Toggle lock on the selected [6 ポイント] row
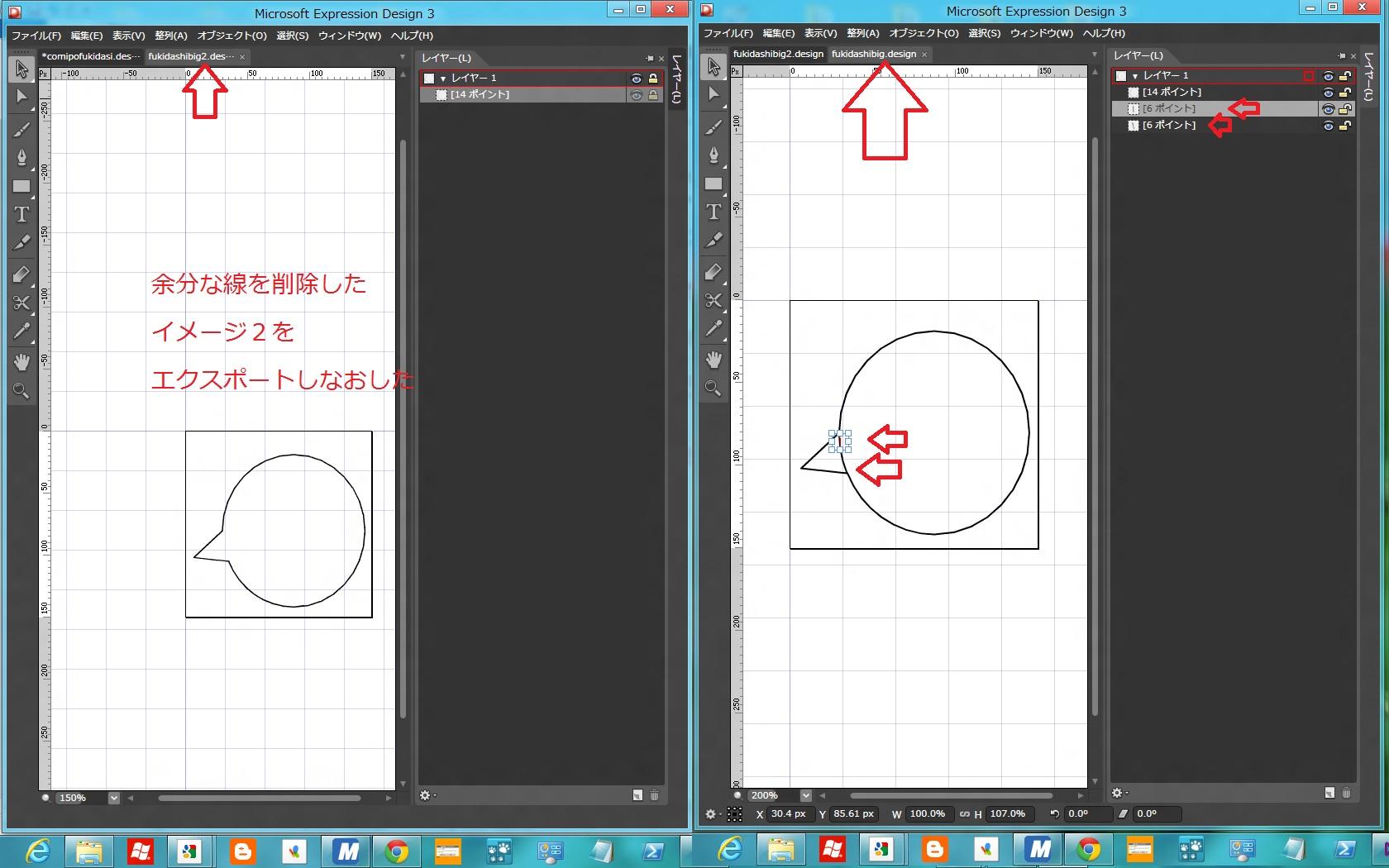This screenshot has height=868, width=1389. (x=1345, y=109)
